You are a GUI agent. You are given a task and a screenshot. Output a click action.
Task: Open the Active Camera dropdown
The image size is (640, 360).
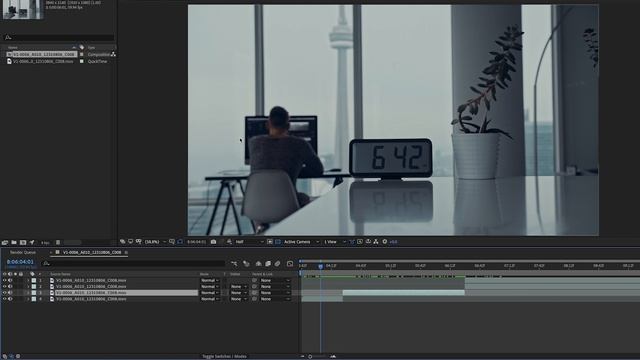tap(301, 242)
